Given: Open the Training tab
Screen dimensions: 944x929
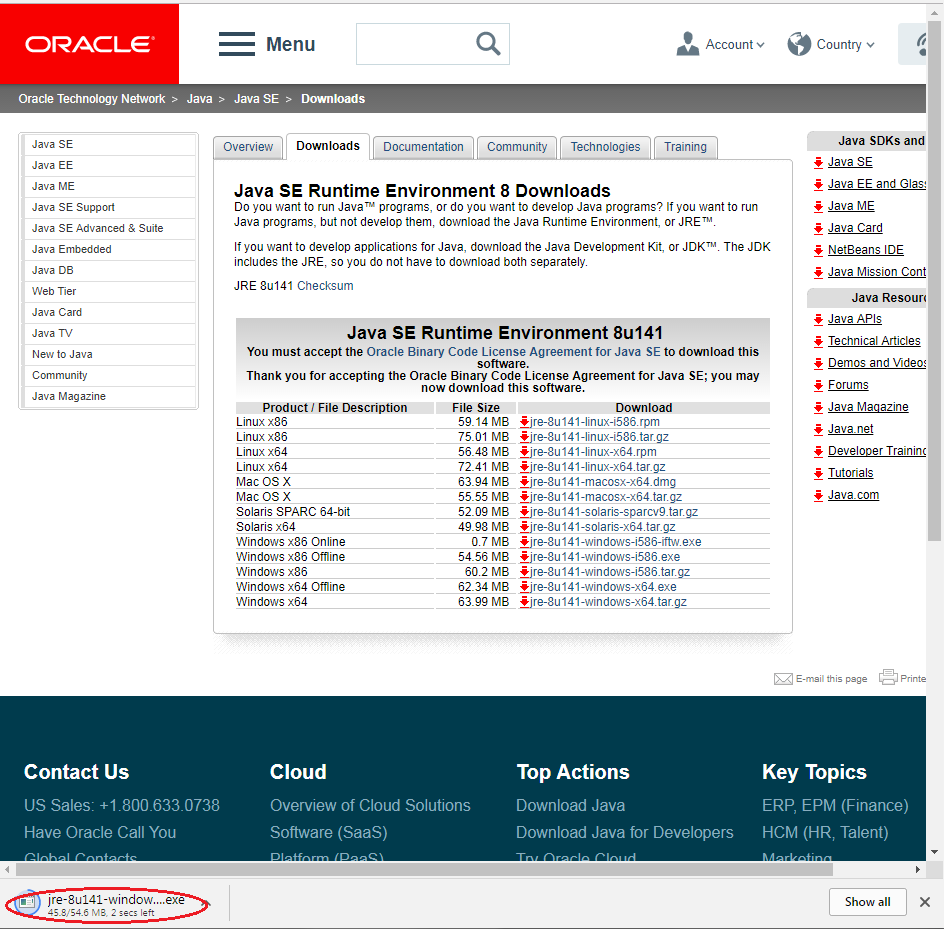Looking at the screenshot, I should coord(685,147).
